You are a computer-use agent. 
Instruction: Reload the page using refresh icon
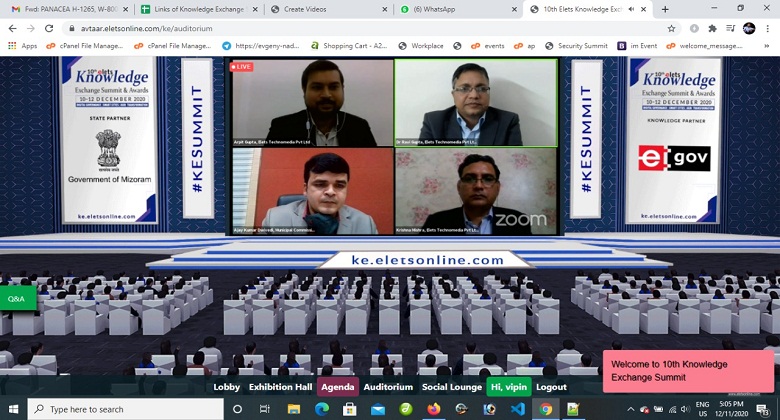click(48, 28)
